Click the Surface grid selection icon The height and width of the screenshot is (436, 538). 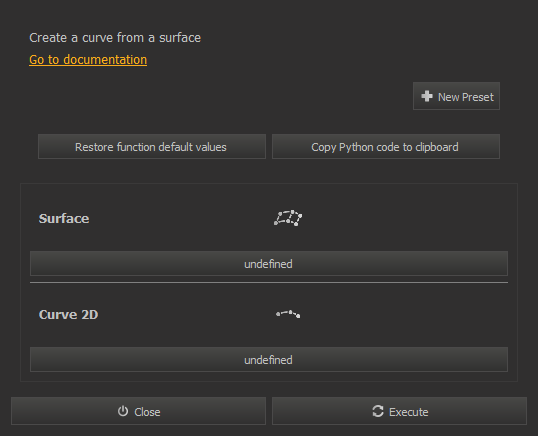[288, 218]
